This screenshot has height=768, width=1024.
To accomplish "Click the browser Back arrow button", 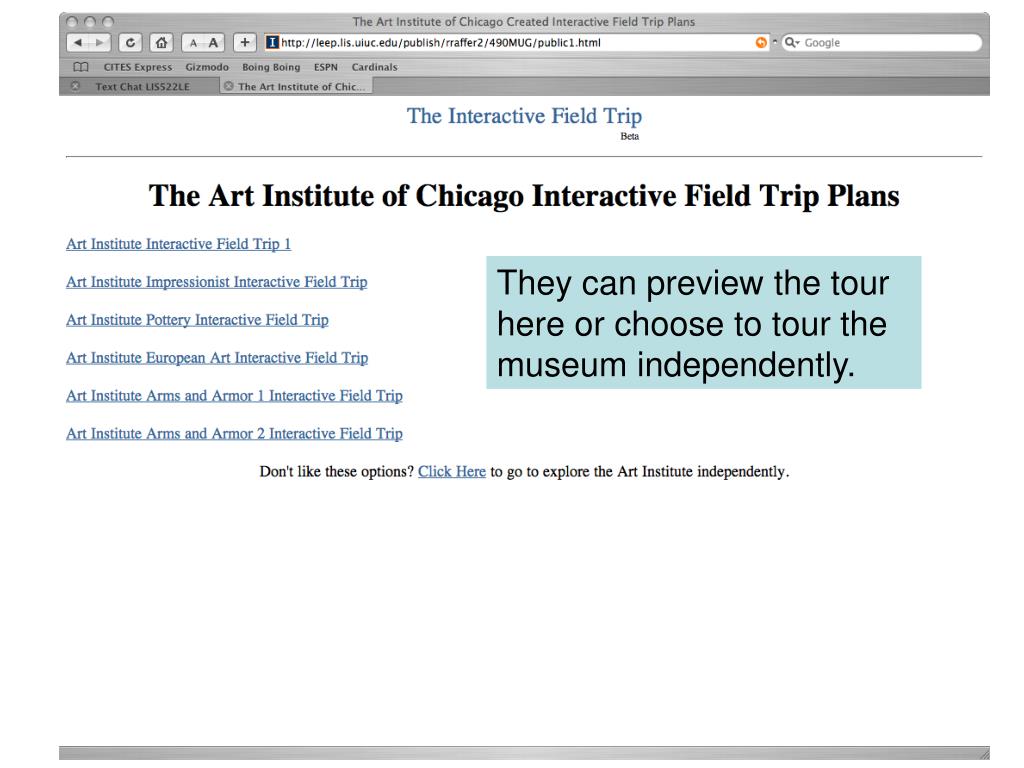I will pyautogui.click(x=78, y=43).
